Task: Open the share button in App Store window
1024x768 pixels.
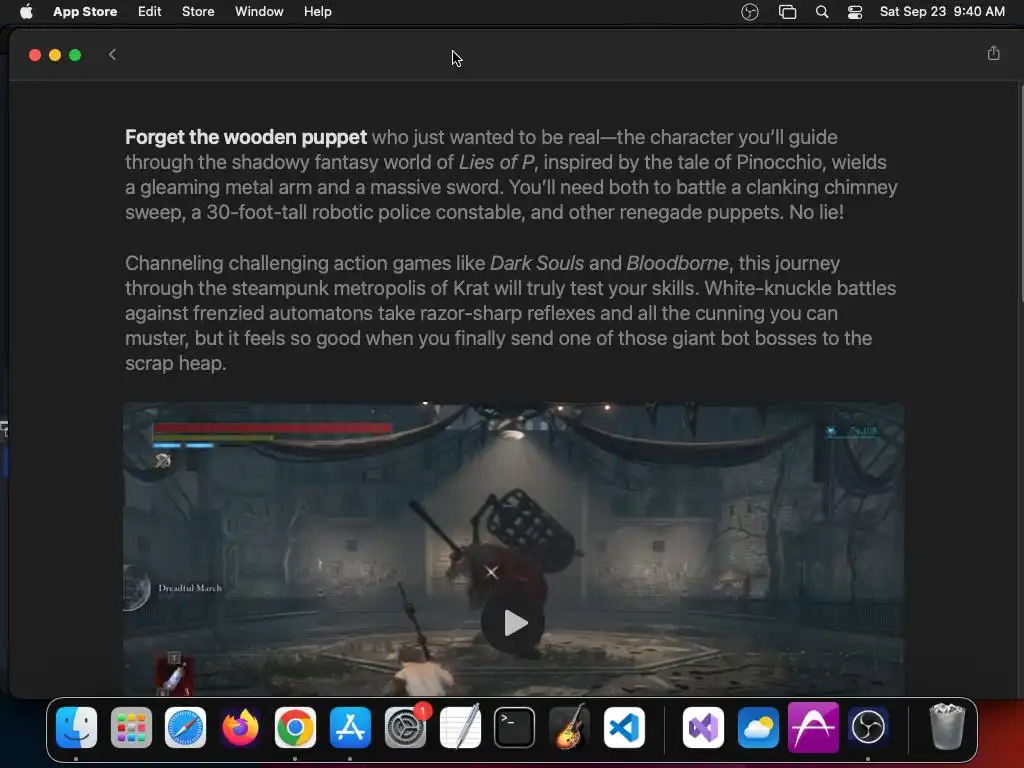Action: coord(993,54)
